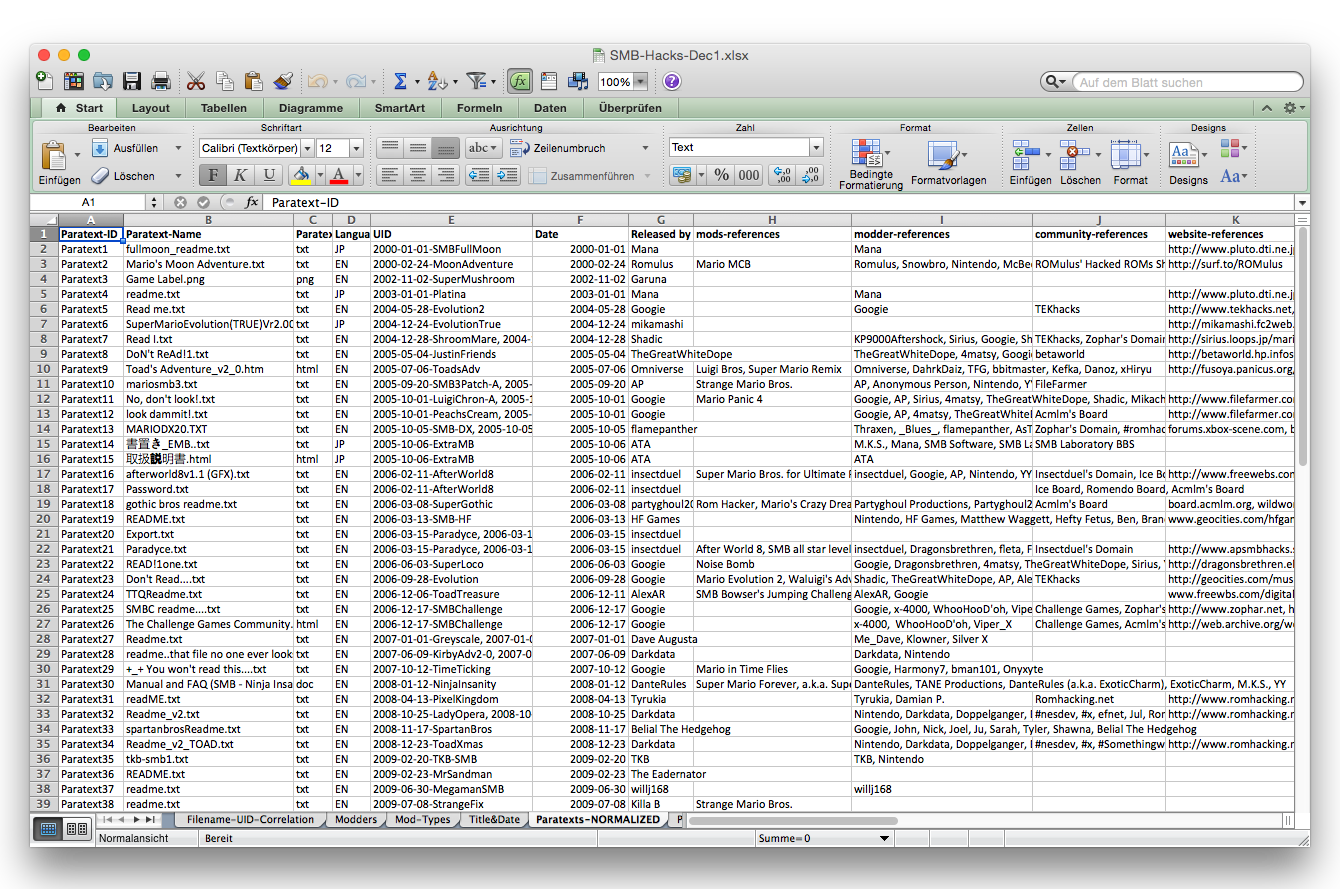Click the large Einfügen paste button
The height and width of the screenshot is (889, 1340).
tap(59, 162)
